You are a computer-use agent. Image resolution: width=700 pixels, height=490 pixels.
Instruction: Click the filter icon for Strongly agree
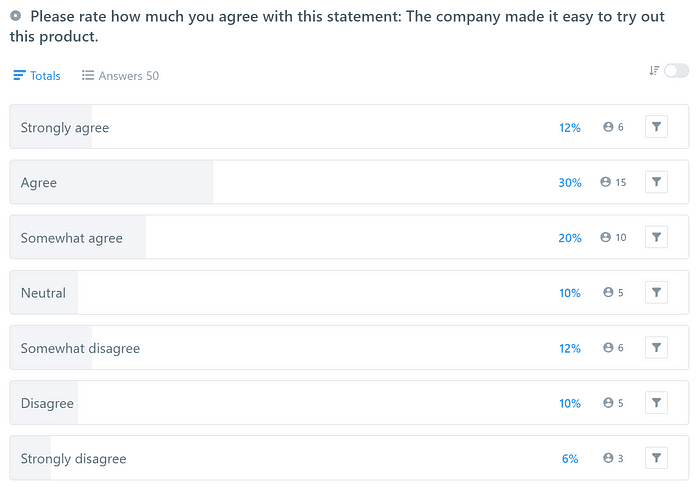tap(656, 127)
